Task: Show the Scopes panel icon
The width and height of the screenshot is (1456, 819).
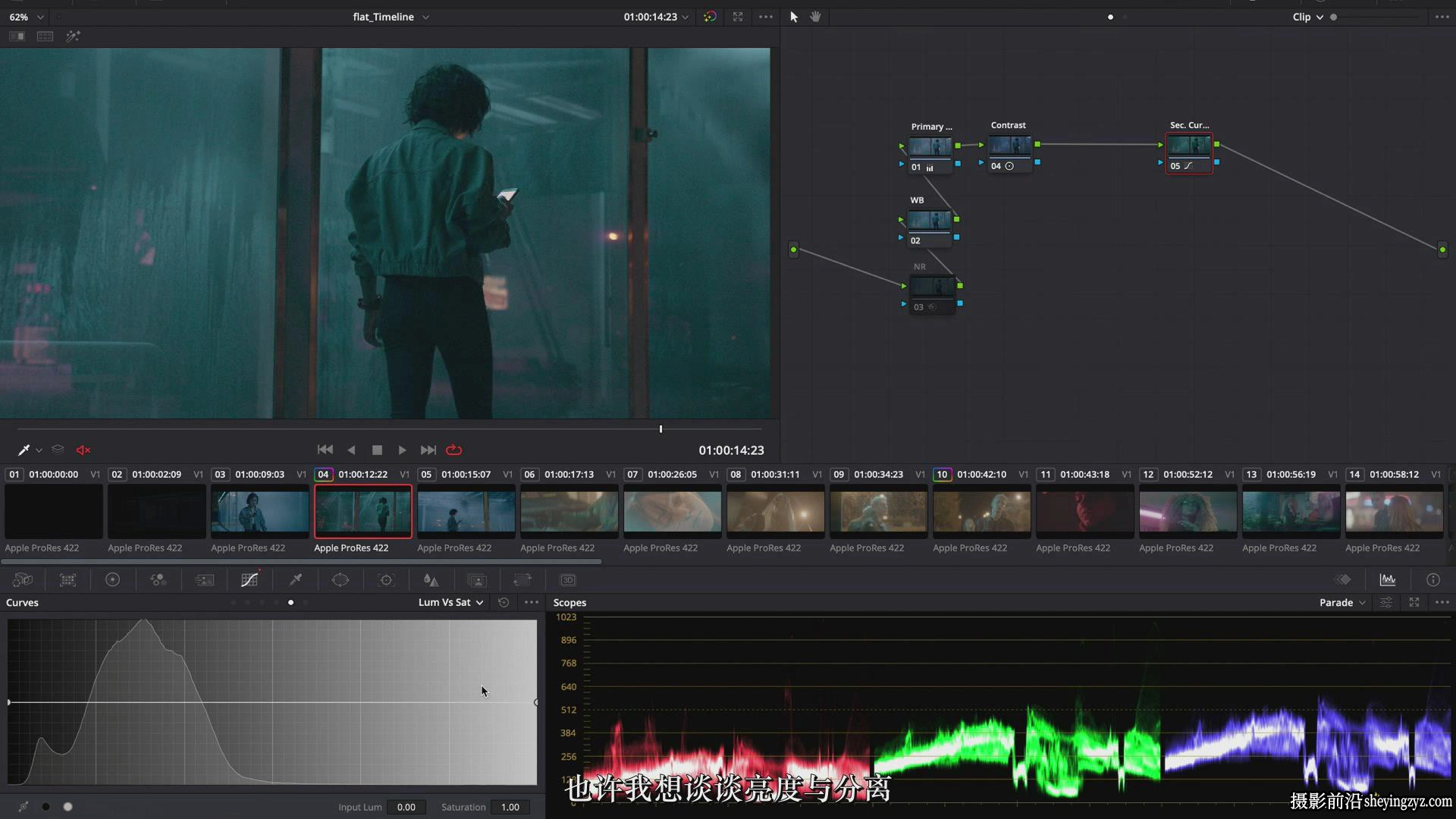Action: point(1388,580)
